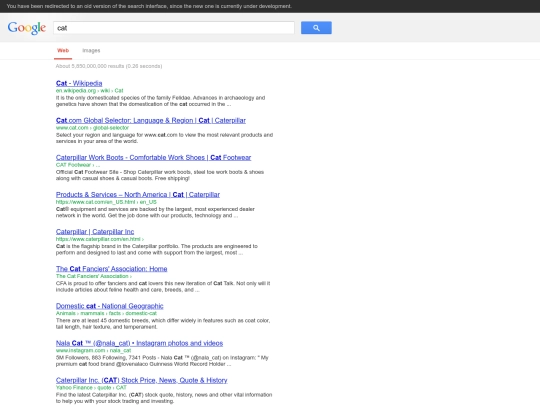Click the 'Find the latest Caterpillar Inc.' snippet
This screenshot has height=405, width=540.
point(164,398)
